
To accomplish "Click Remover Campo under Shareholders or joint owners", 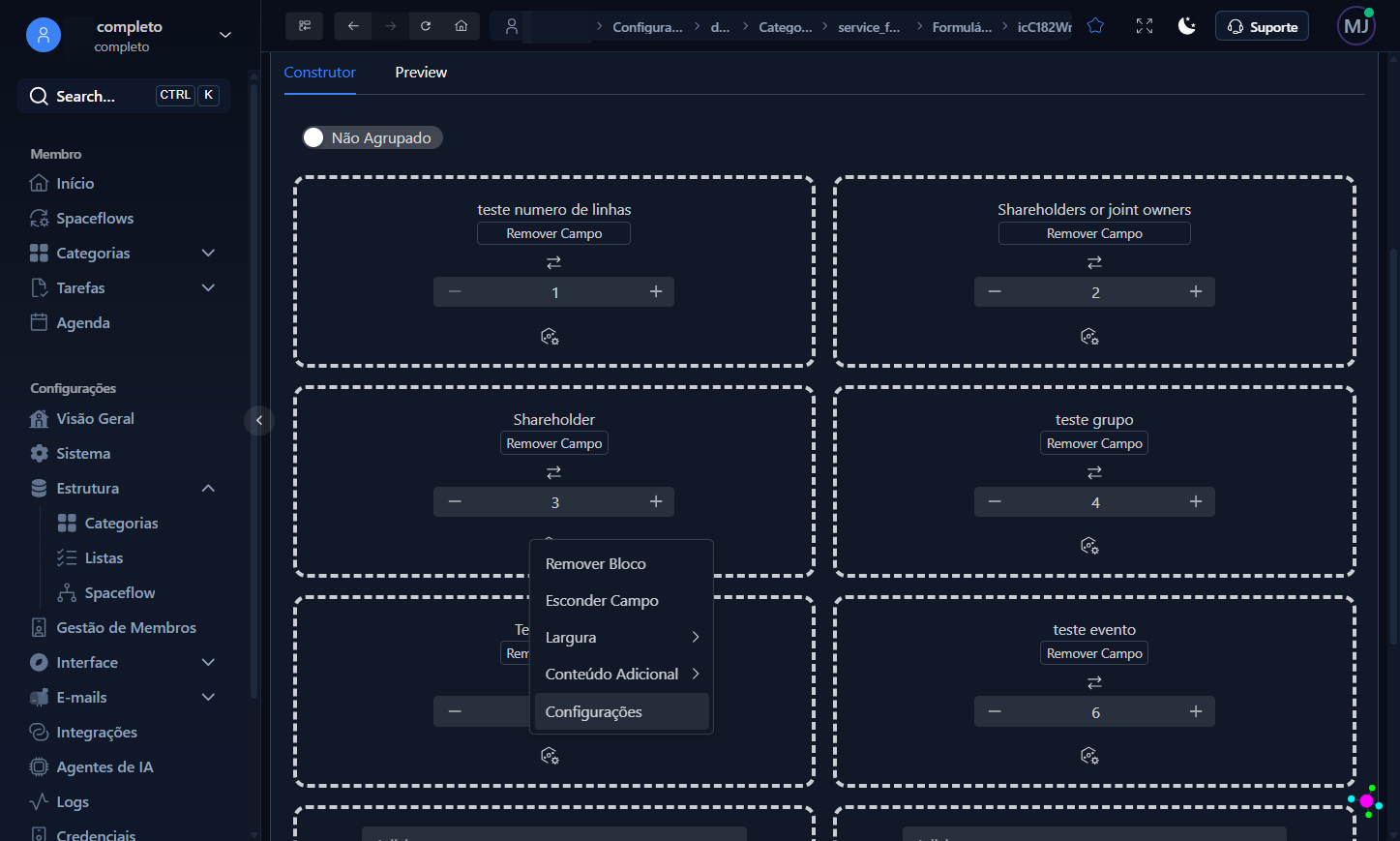I will click(1094, 233).
